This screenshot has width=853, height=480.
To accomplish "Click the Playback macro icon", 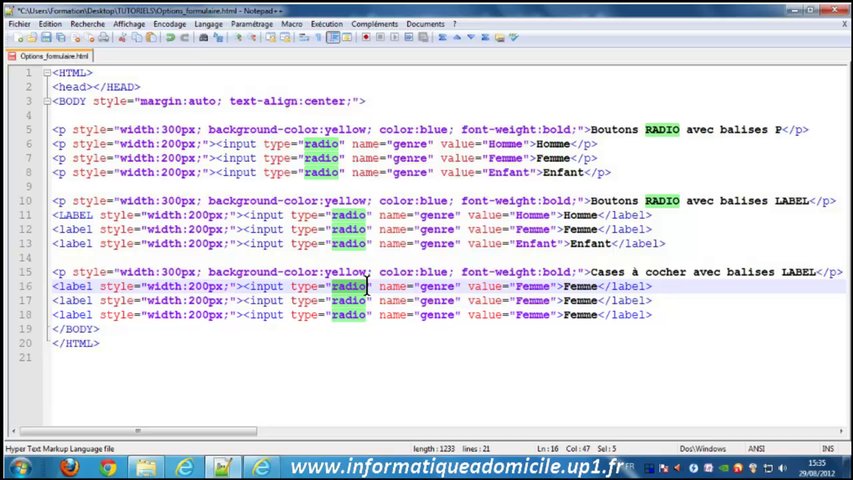I will (x=394, y=38).
